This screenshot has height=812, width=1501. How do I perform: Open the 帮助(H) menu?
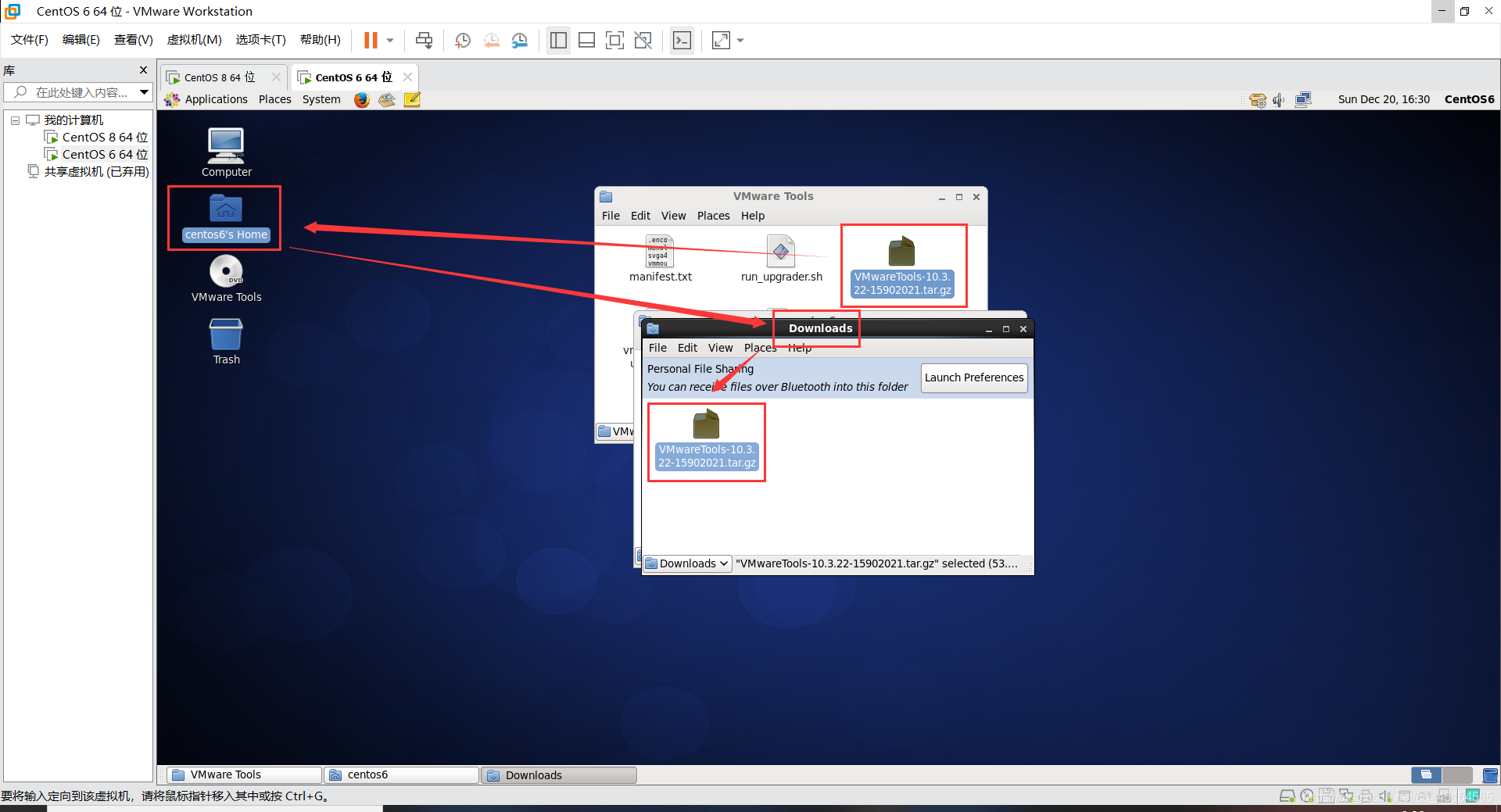pos(321,40)
